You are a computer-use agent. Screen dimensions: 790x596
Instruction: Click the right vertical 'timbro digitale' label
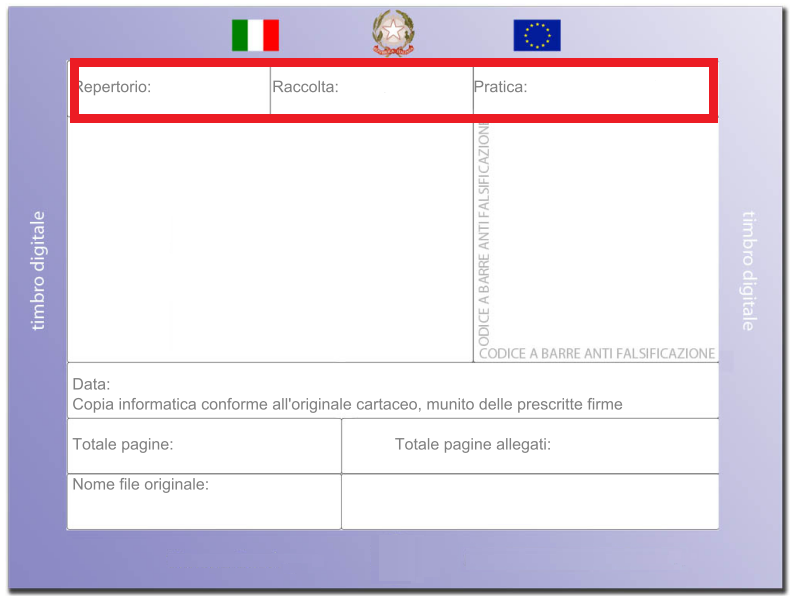click(x=749, y=270)
